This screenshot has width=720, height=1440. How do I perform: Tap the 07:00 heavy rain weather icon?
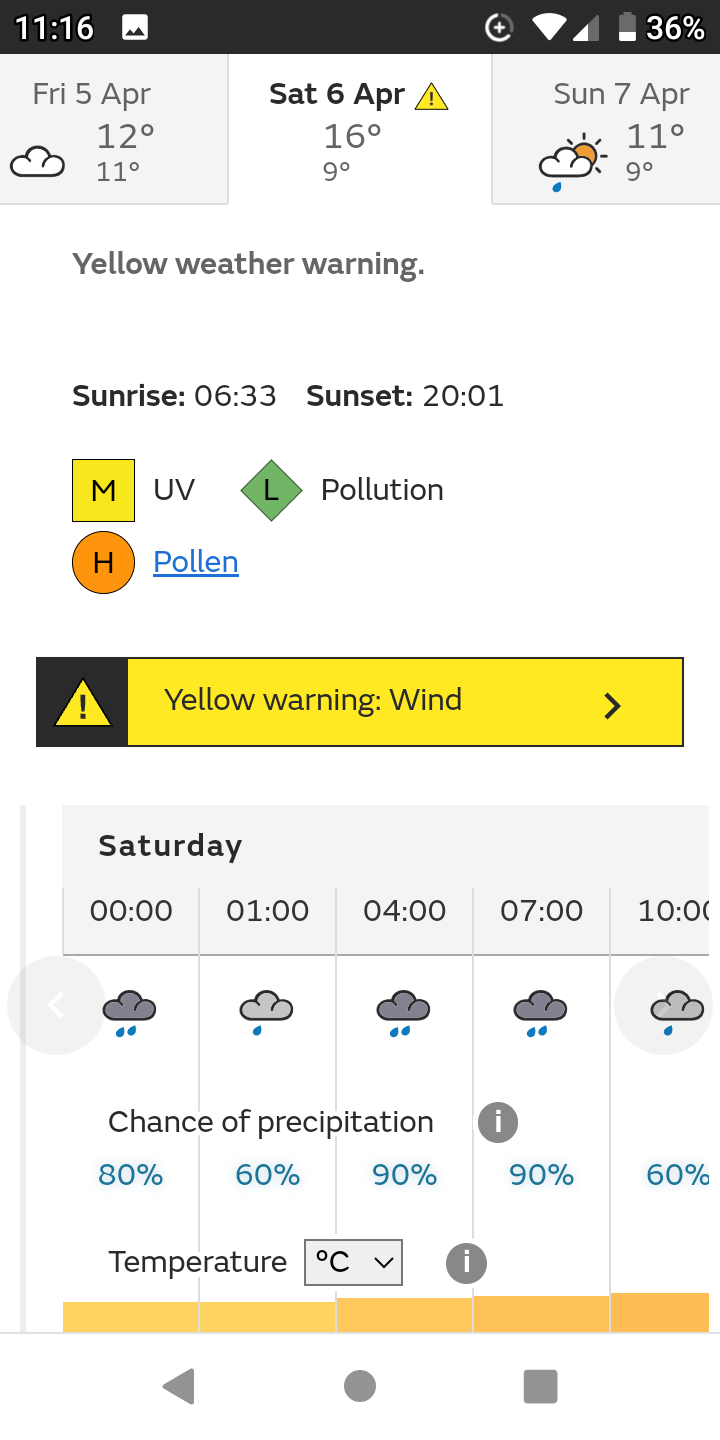click(541, 1012)
